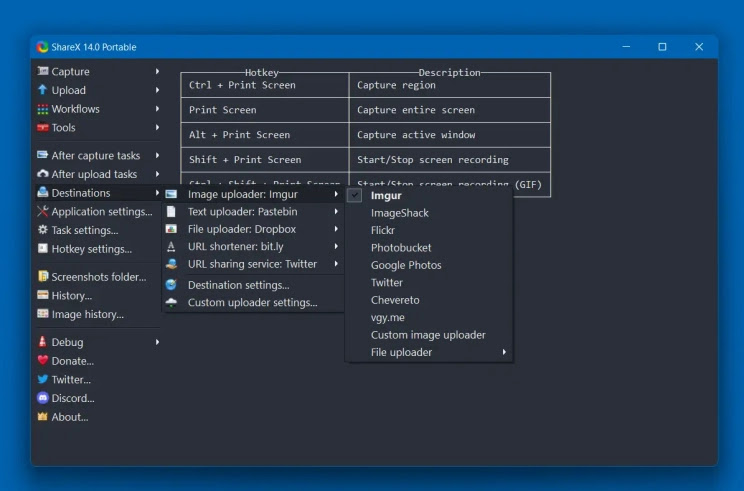Viewport: 744px width, 491px height.
Task: Expand the Upload submenu arrow
Action: [157, 90]
